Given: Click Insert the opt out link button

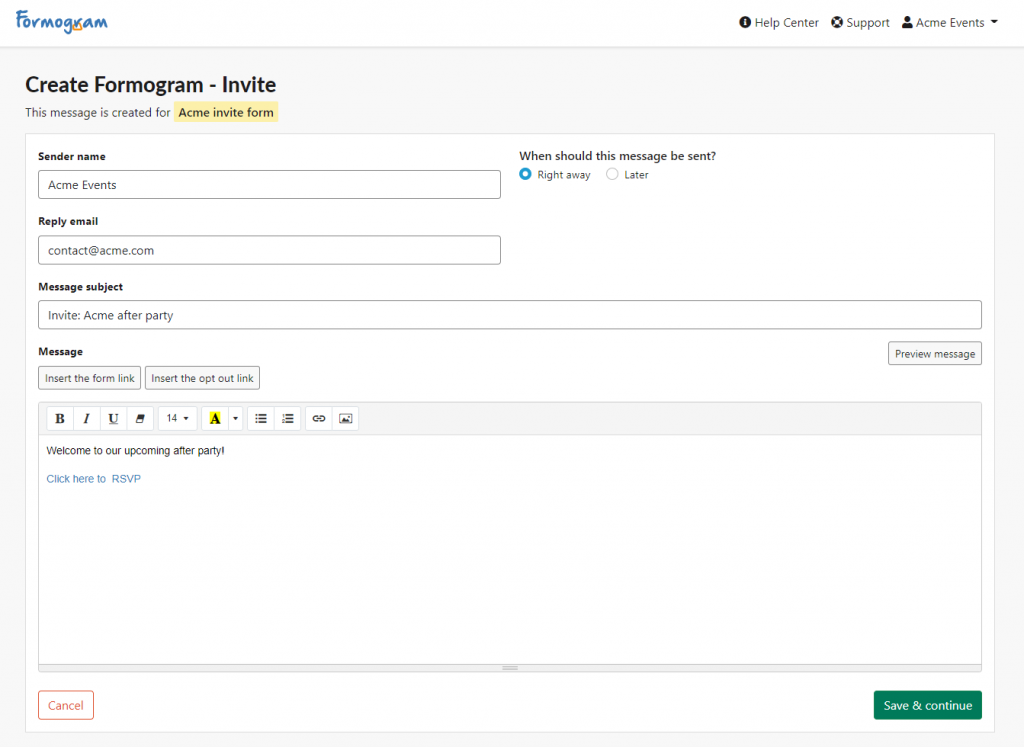Looking at the screenshot, I should click(x=202, y=378).
